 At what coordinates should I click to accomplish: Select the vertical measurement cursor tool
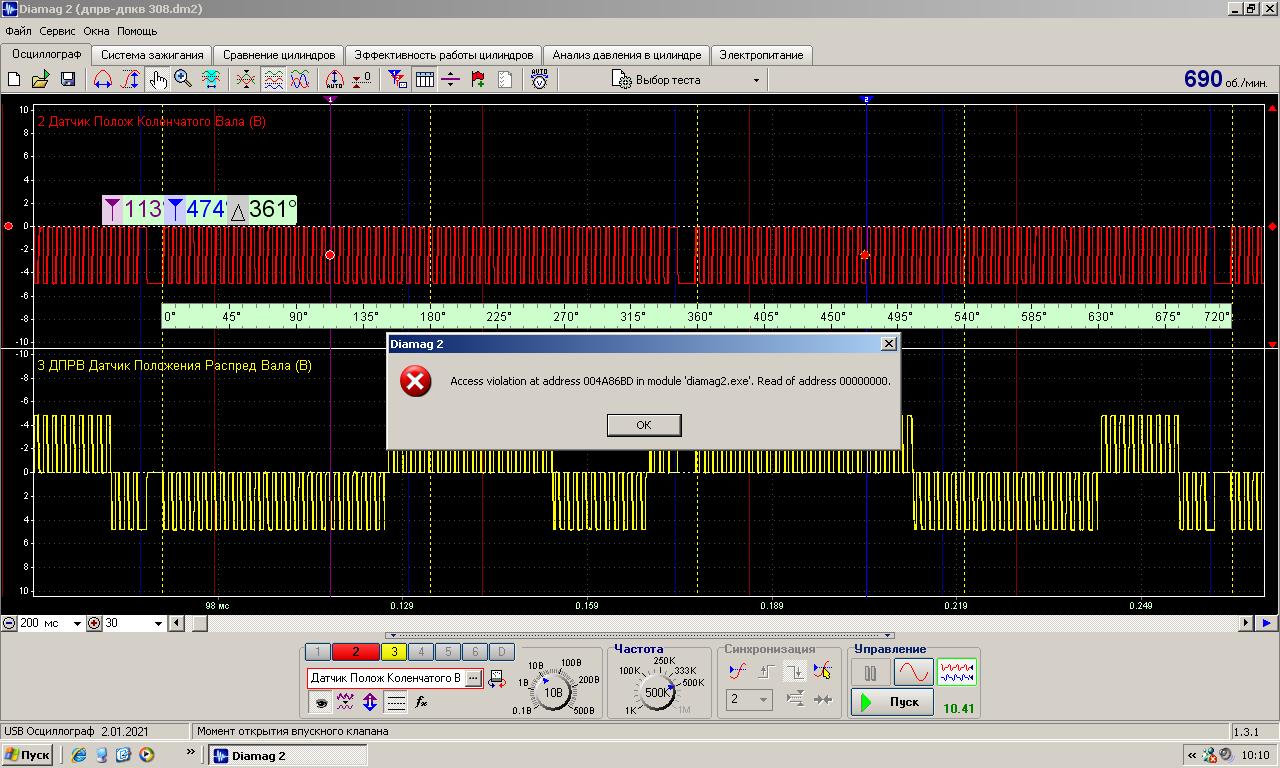[130, 80]
